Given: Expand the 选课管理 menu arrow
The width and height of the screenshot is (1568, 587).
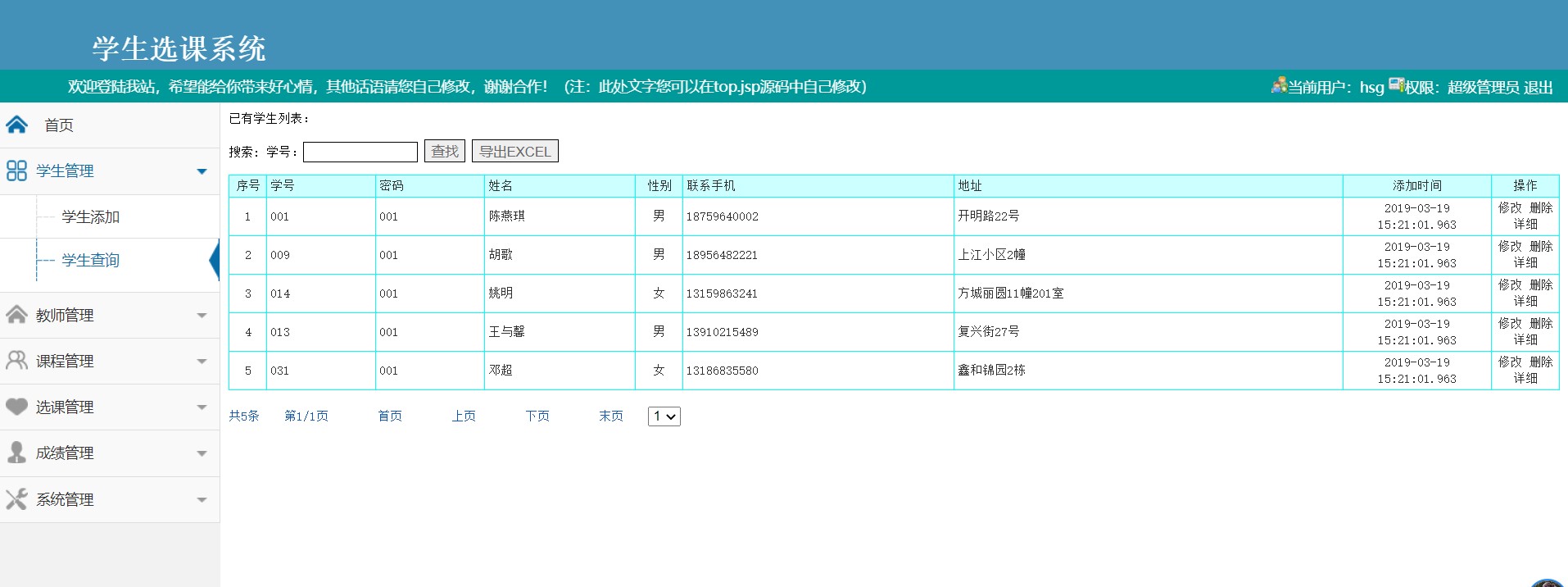Looking at the screenshot, I should (x=202, y=407).
